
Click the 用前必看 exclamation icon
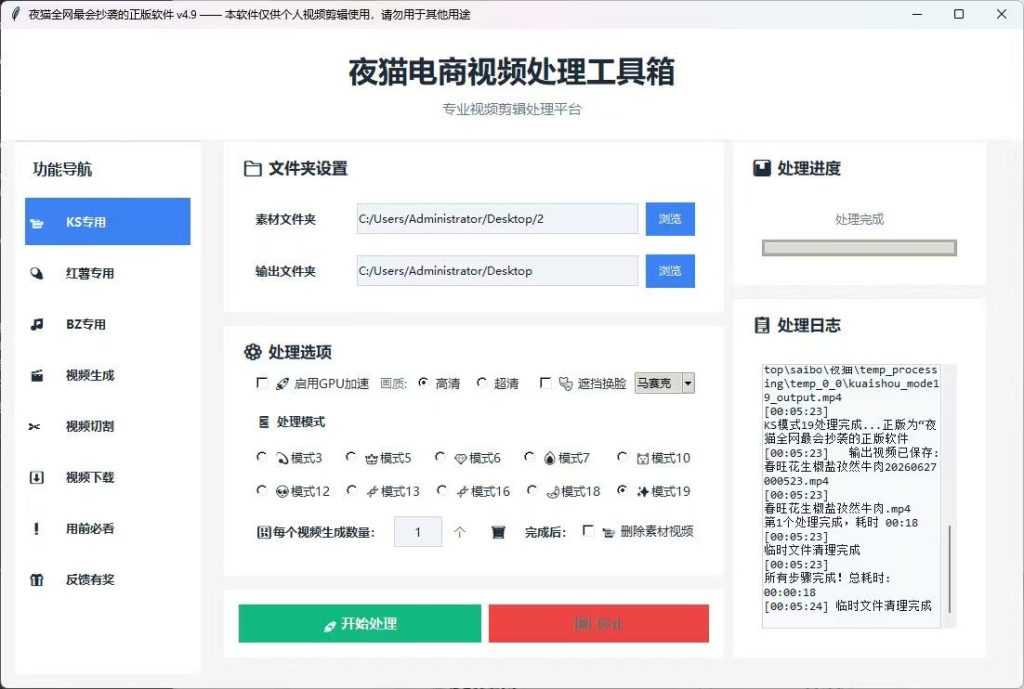click(x=36, y=528)
